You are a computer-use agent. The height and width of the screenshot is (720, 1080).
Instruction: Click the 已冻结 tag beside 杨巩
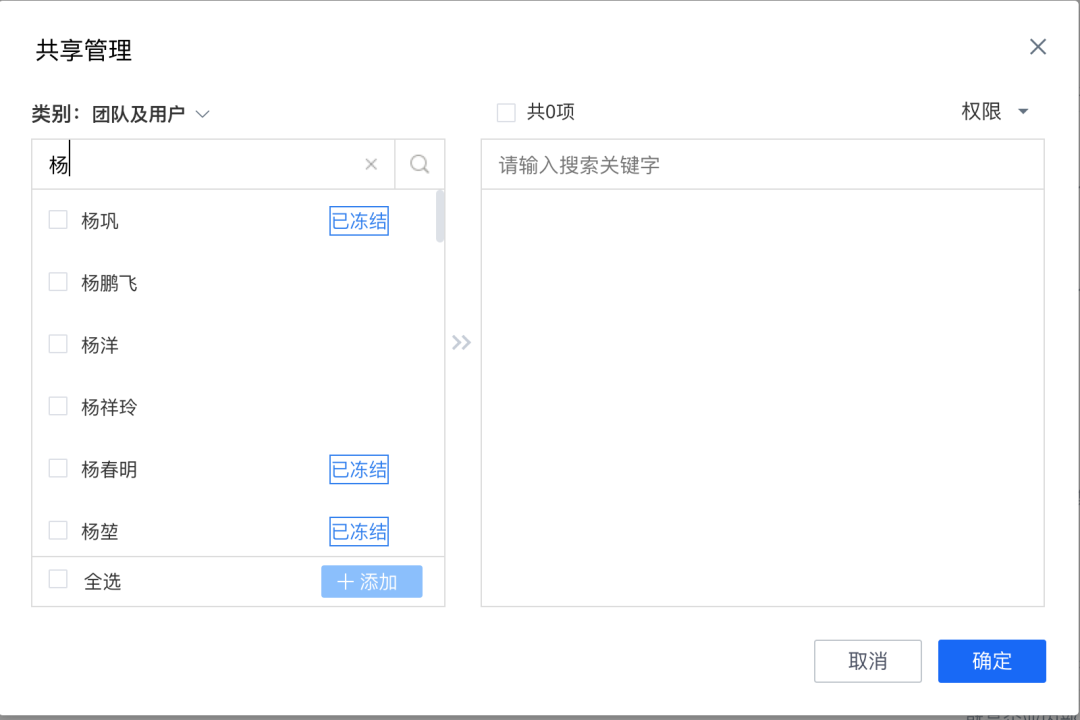(359, 221)
